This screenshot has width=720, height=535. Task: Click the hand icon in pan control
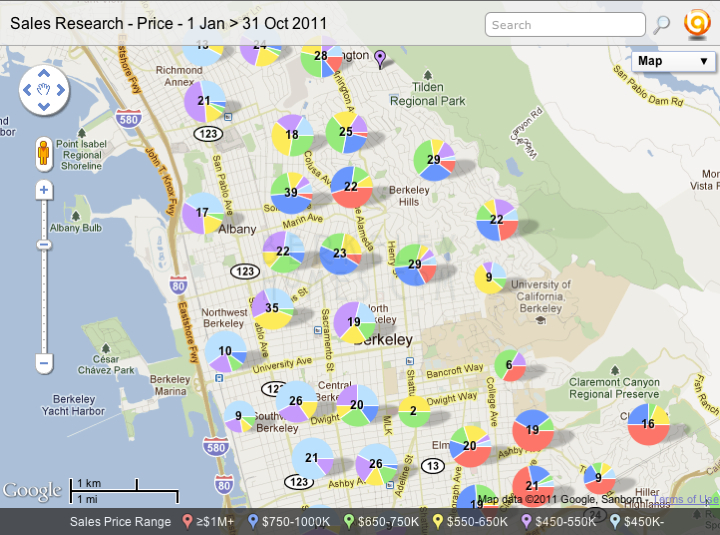click(x=44, y=90)
